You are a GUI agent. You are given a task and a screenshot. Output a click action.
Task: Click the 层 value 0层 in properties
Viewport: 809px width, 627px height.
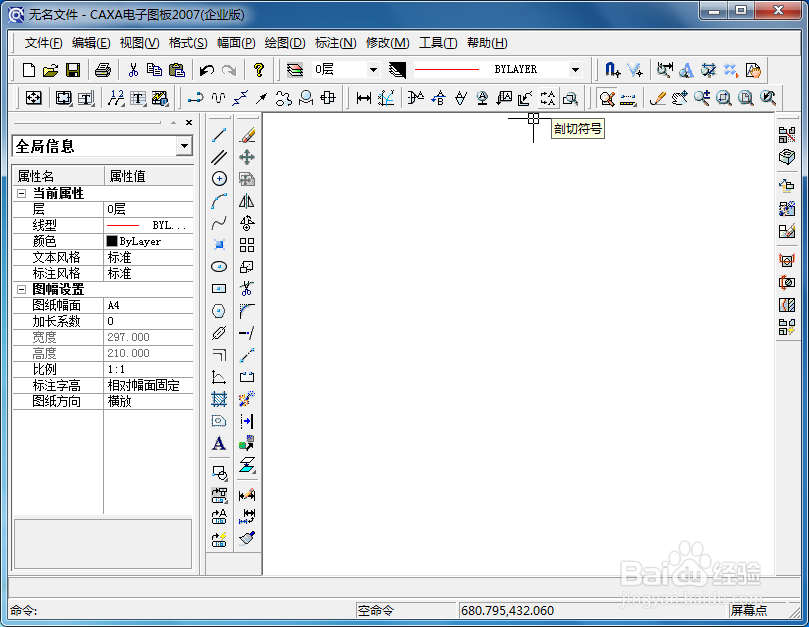149,209
